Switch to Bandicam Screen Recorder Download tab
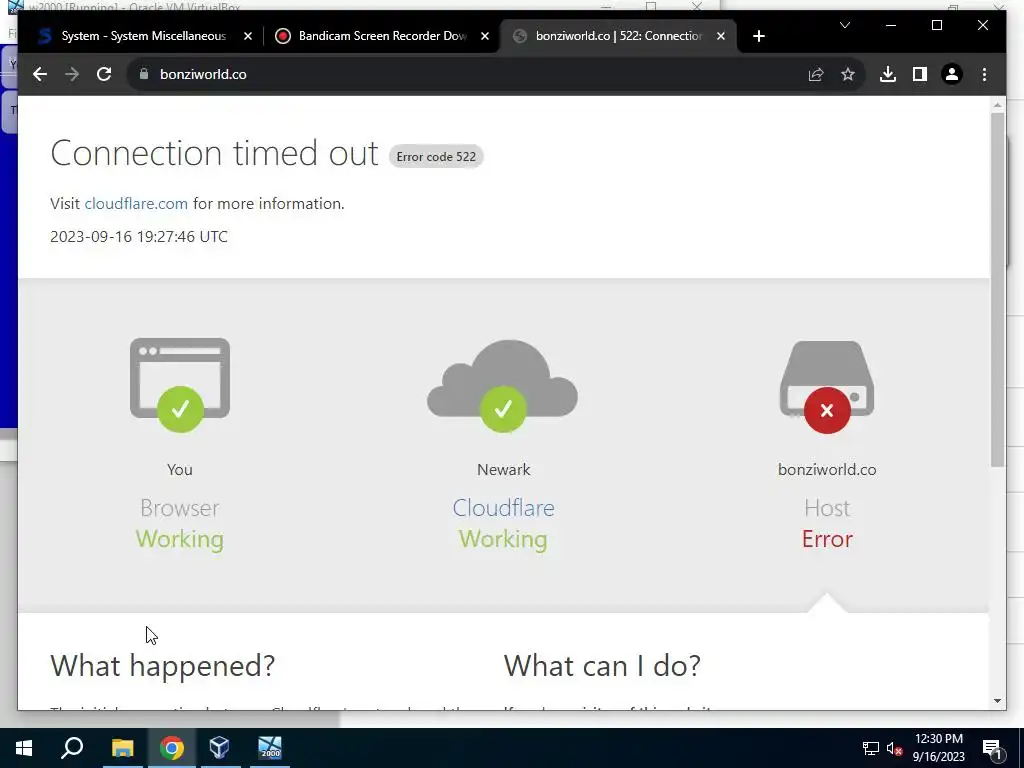Image resolution: width=1024 pixels, height=768 pixels. pyautogui.click(x=382, y=36)
